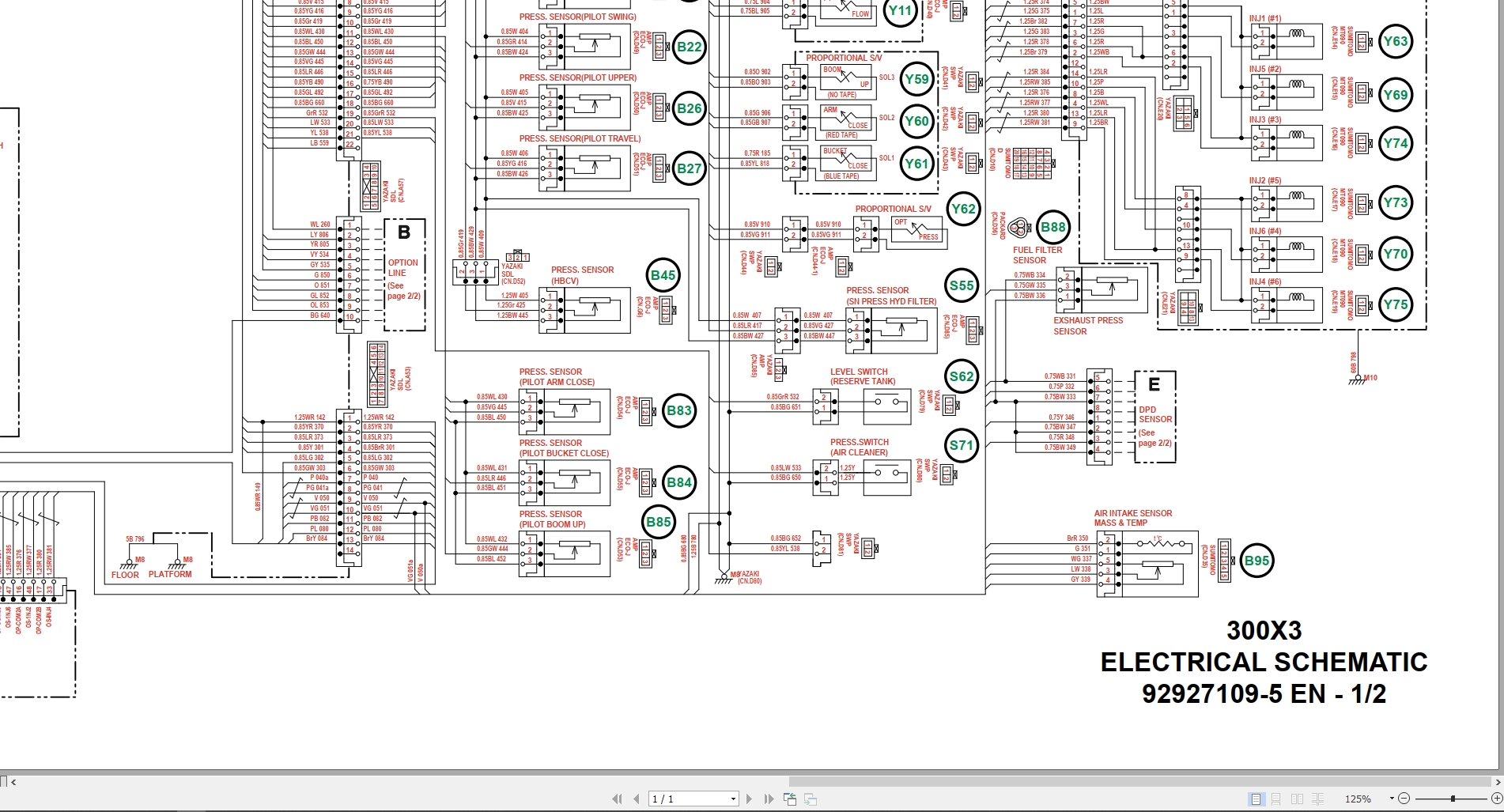Go to the previous page arrow icon
The width and height of the screenshot is (1504, 812).
coord(635,799)
